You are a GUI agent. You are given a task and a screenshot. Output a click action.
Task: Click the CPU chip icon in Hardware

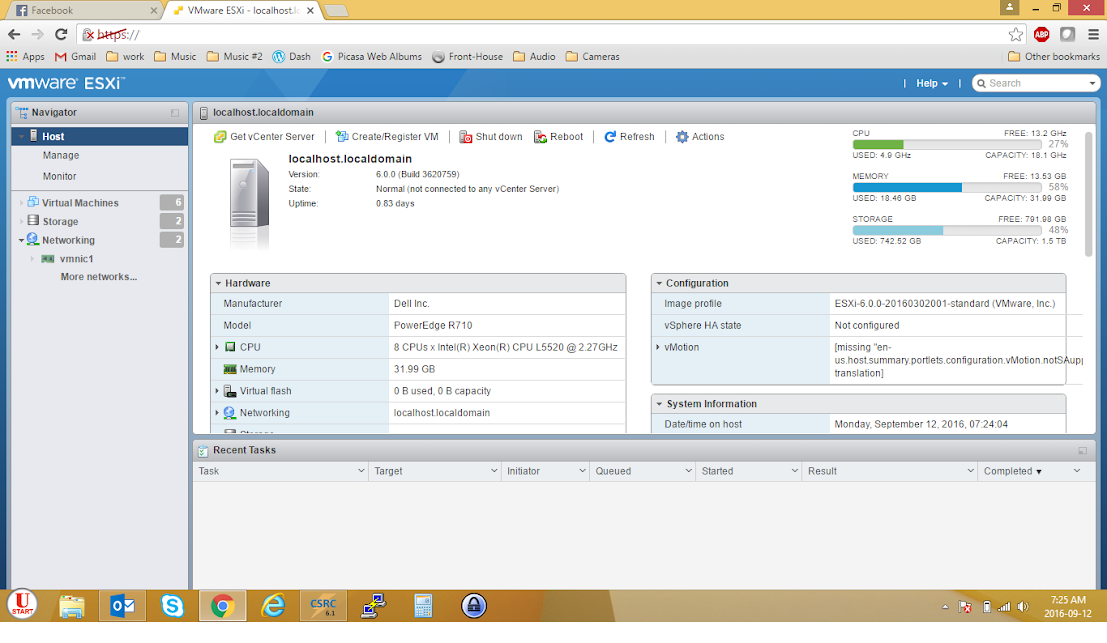229,347
